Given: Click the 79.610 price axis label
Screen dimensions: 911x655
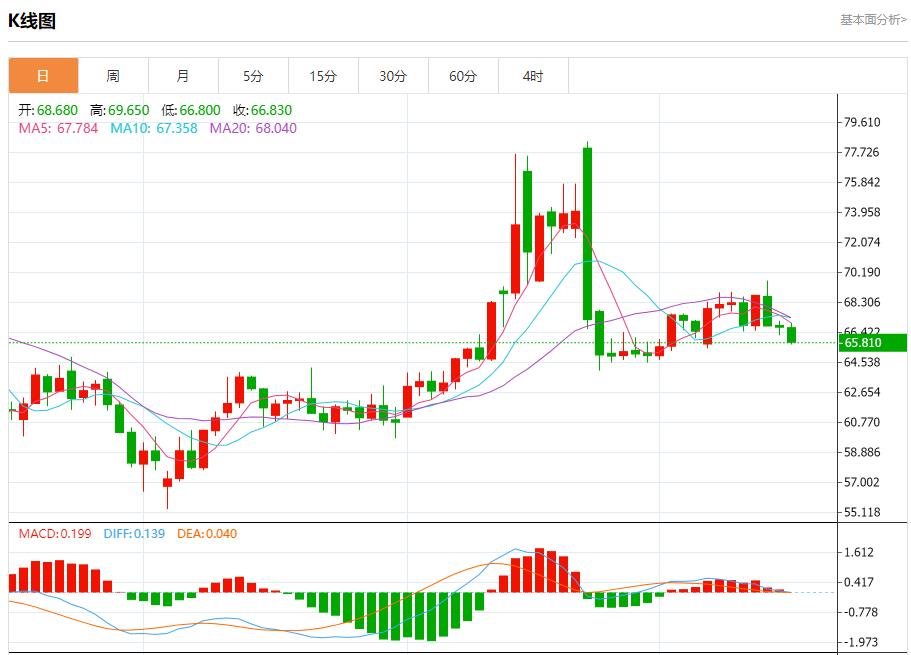Looking at the screenshot, I should tap(861, 122).
